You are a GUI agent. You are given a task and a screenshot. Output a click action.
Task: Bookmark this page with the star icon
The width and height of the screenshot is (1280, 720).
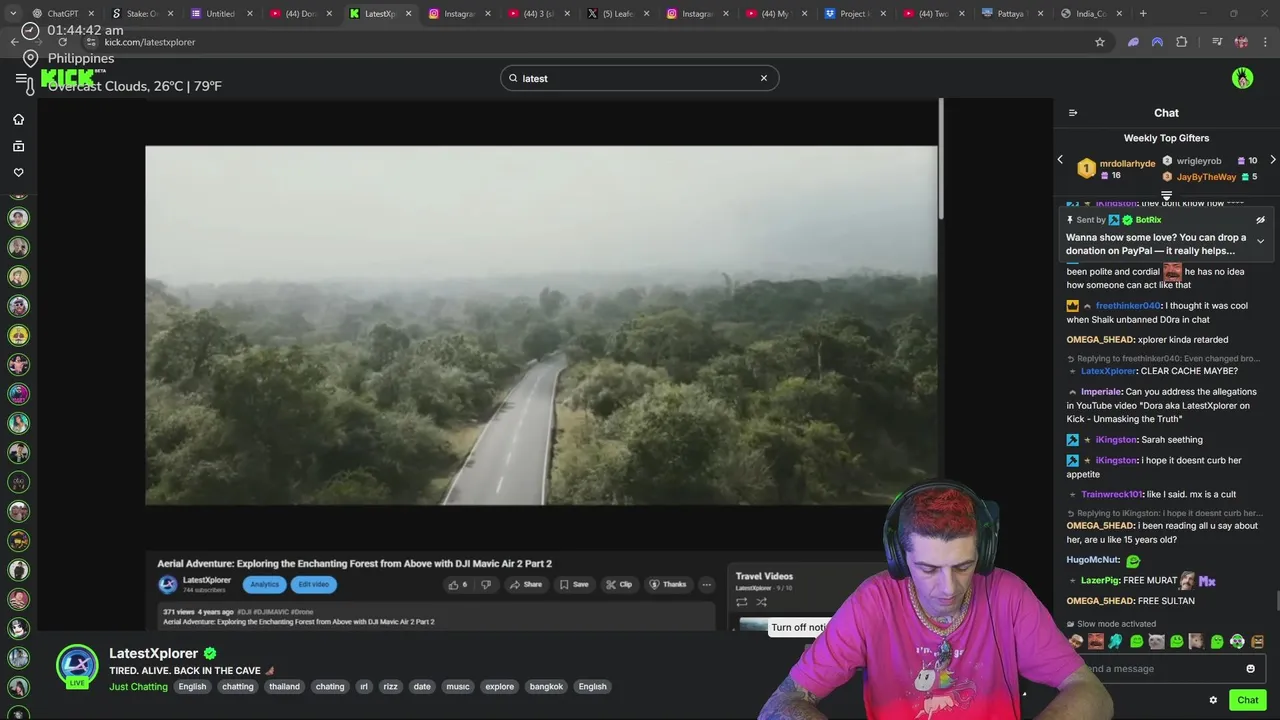point(1100,42)
